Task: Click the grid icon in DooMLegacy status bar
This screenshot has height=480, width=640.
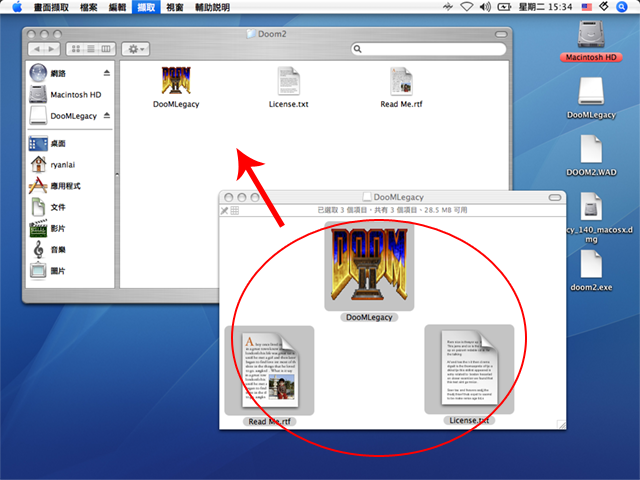Action: [x=234, y=211]
